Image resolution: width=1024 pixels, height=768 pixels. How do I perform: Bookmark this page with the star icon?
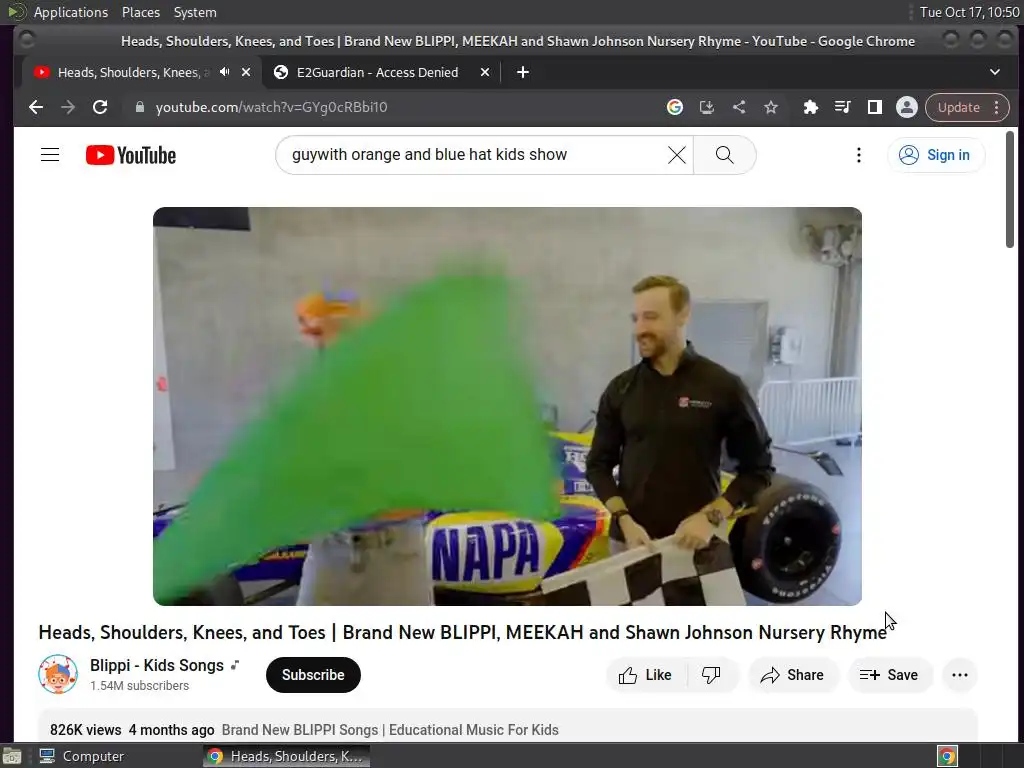(771, 107)
